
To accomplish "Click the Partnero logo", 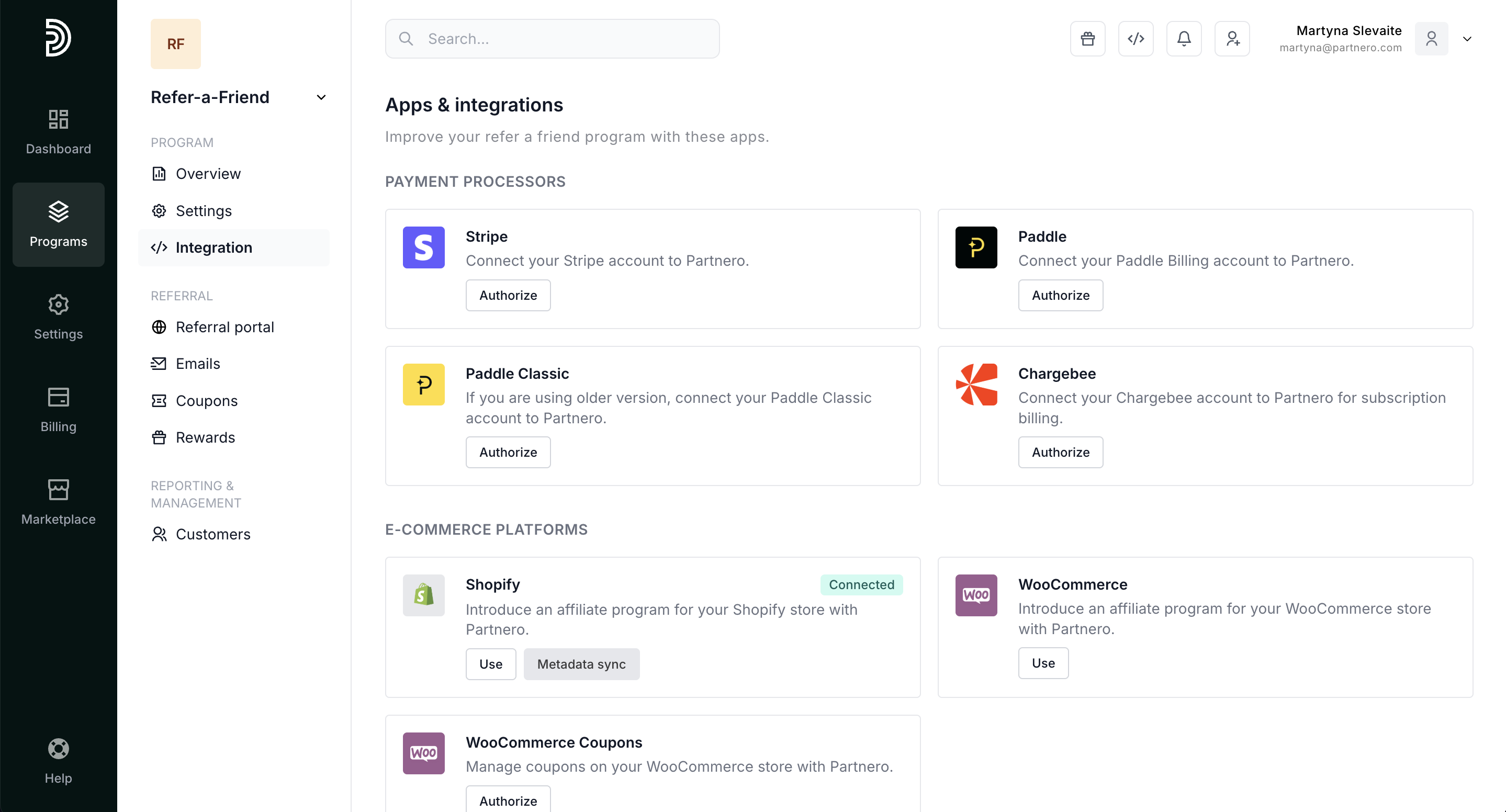I will [x=58, y=38].
